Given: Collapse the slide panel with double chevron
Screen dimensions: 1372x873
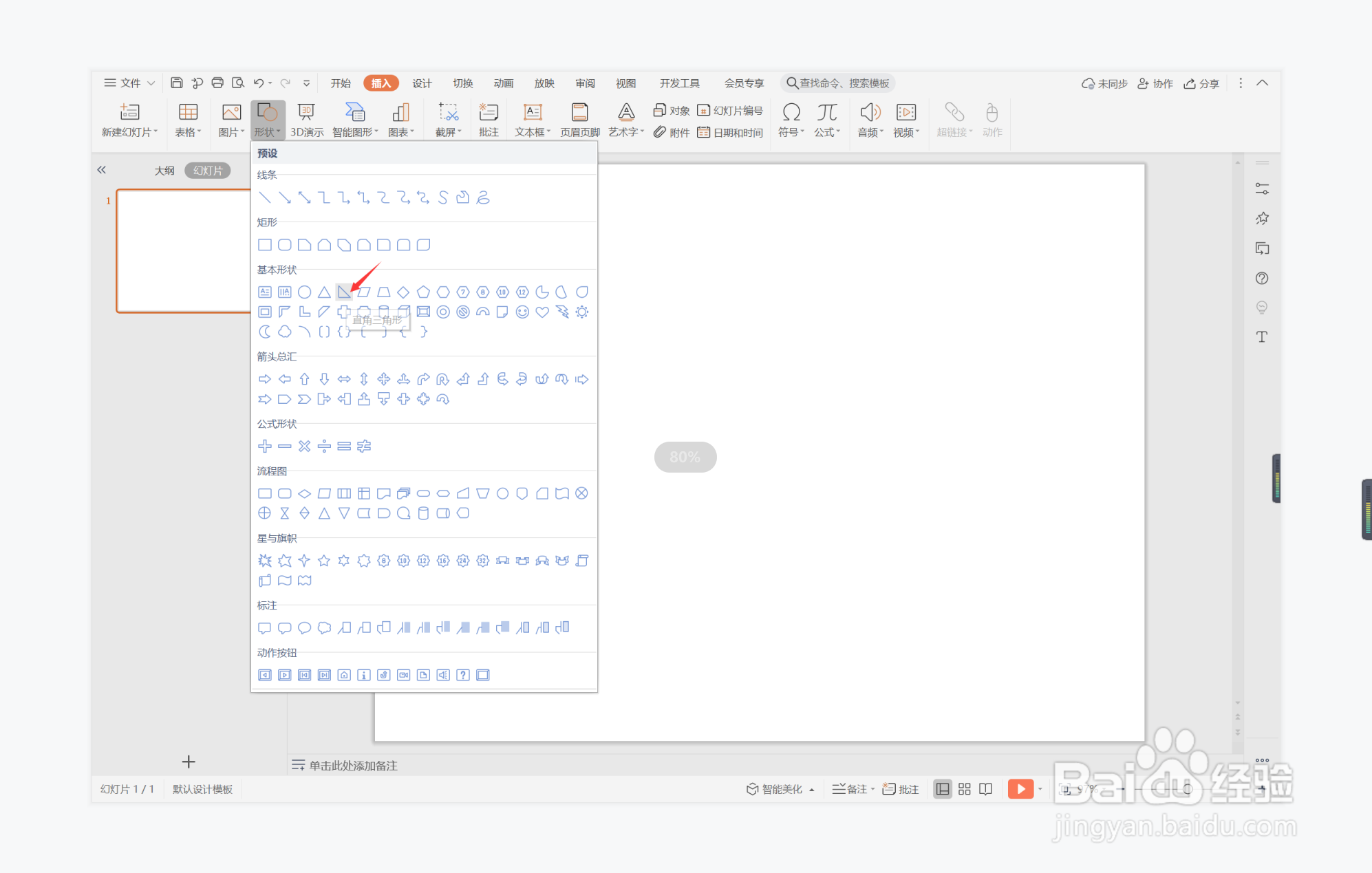Looking at the screenshot, I should click(102, 170).
